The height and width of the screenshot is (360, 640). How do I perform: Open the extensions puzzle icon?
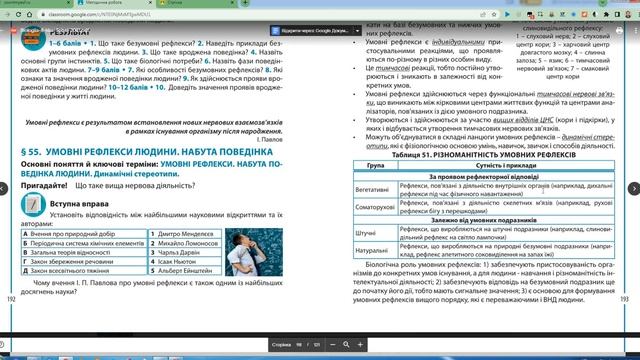(607, 14)
